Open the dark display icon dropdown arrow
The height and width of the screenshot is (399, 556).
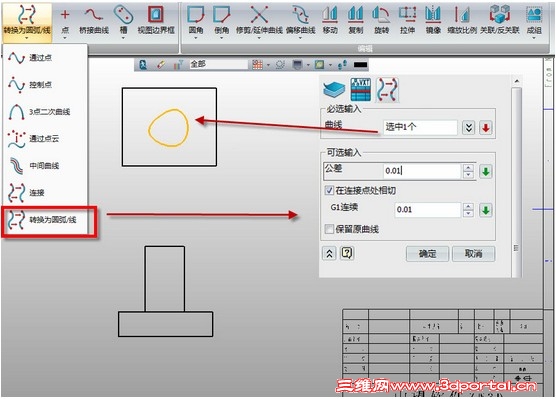tap(308, 65)
